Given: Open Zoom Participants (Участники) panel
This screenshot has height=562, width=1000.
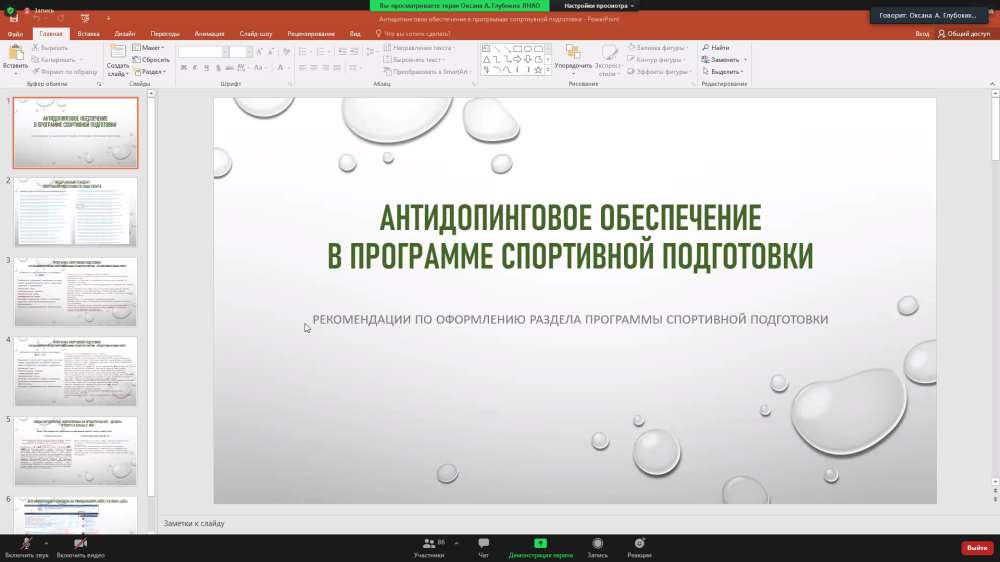Looking at the screenshot, I should tap(429, 547).
